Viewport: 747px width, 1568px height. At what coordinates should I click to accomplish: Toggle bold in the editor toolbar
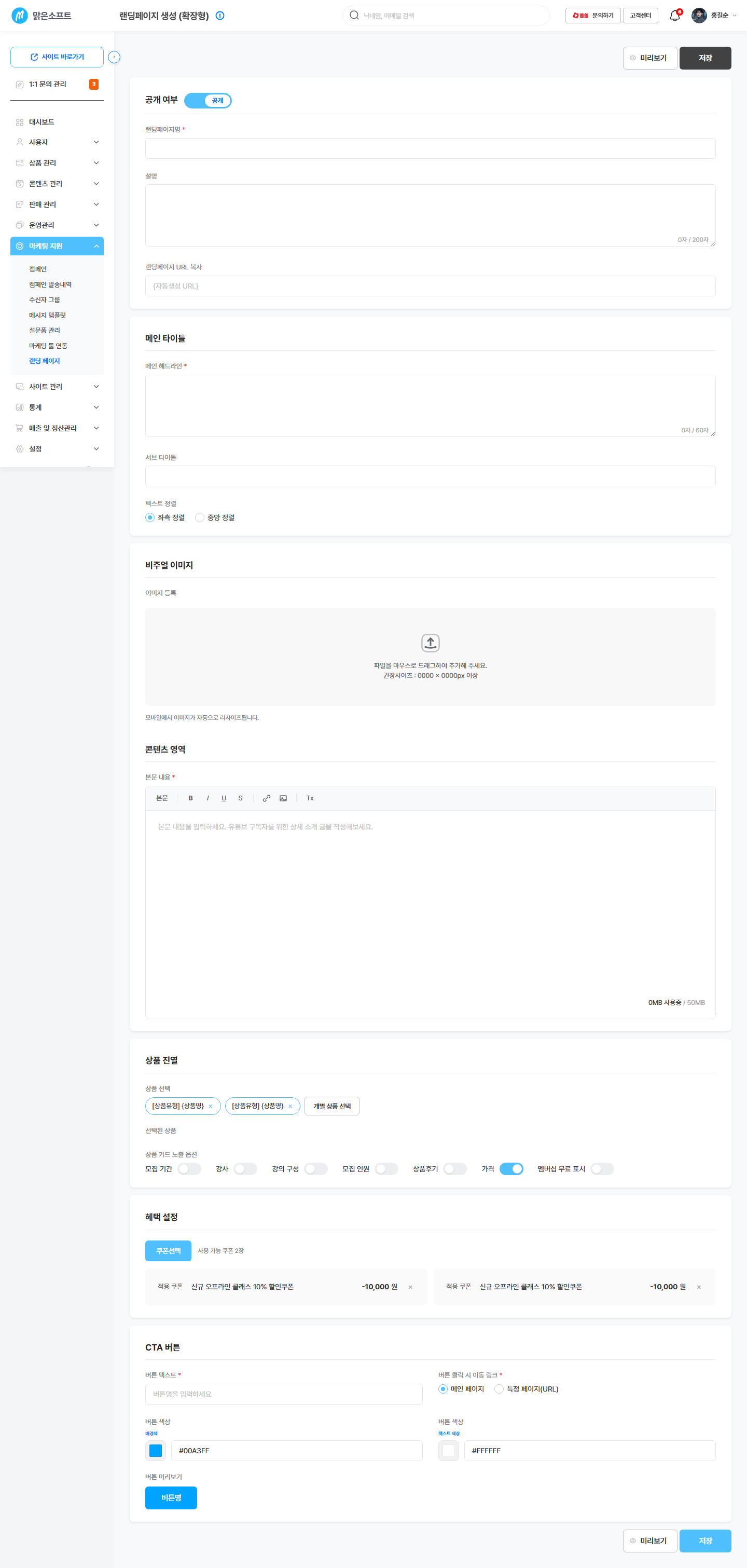click(x=191, y=798)
